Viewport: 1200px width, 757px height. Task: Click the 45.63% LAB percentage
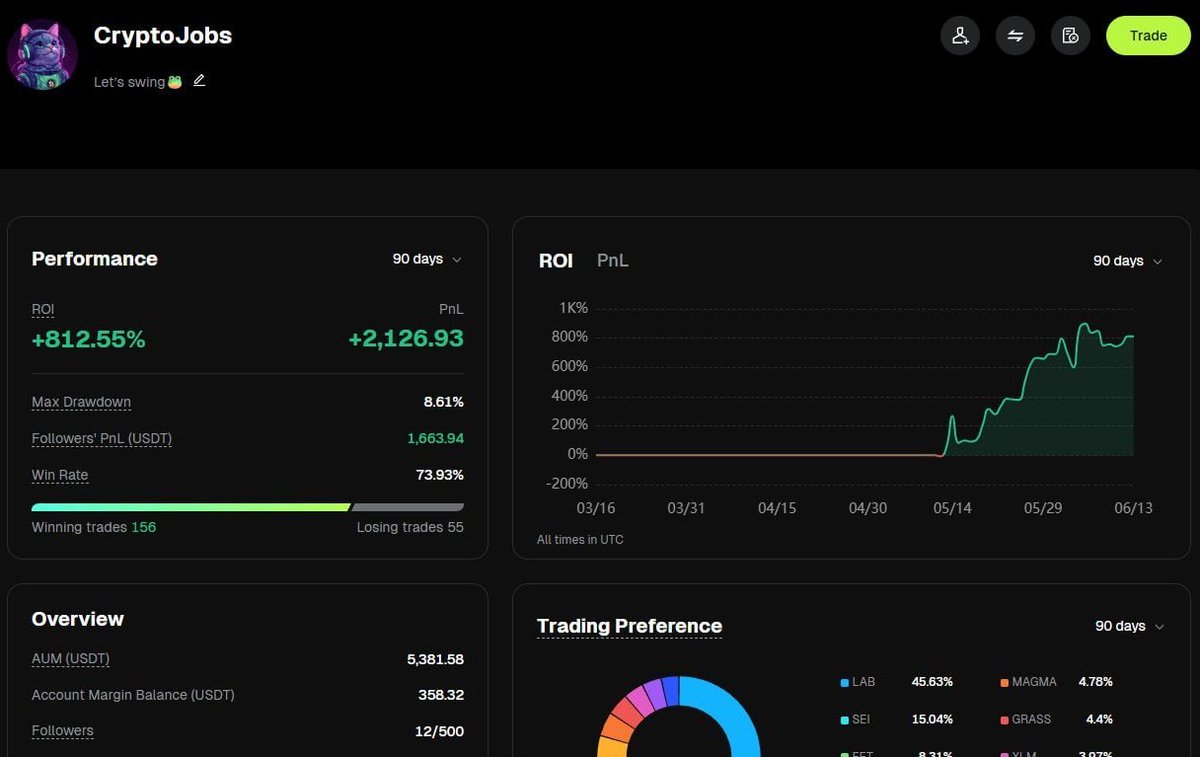tap(932, 682)
